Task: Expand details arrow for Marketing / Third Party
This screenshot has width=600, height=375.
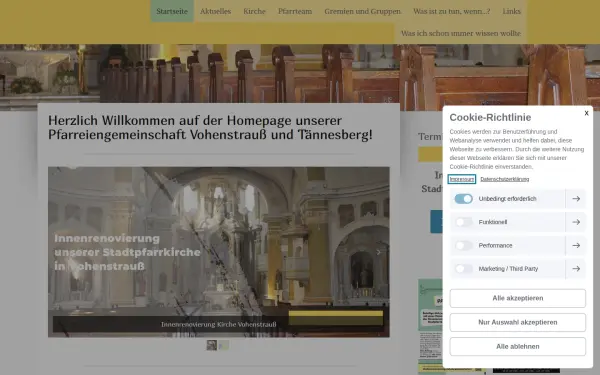Action: (x=576, y=269)
